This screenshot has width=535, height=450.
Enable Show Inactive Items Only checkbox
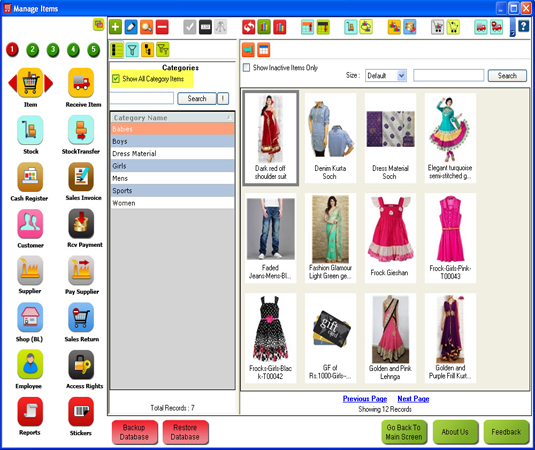click(246, 68)
